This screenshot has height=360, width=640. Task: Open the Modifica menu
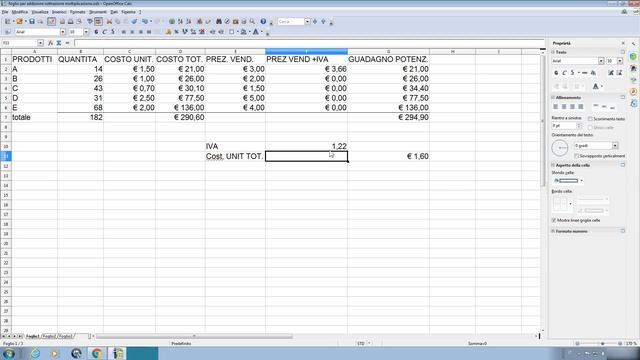20,12
